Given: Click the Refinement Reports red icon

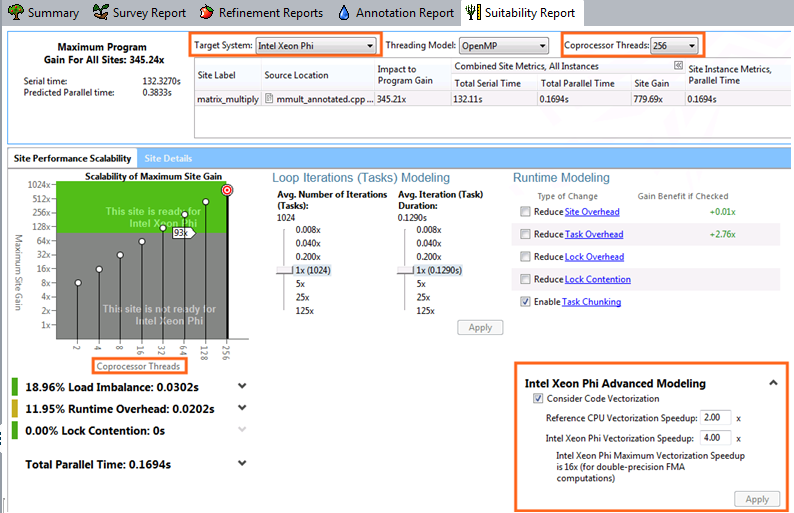Looking at the screenshot, I should click(206, 13).
